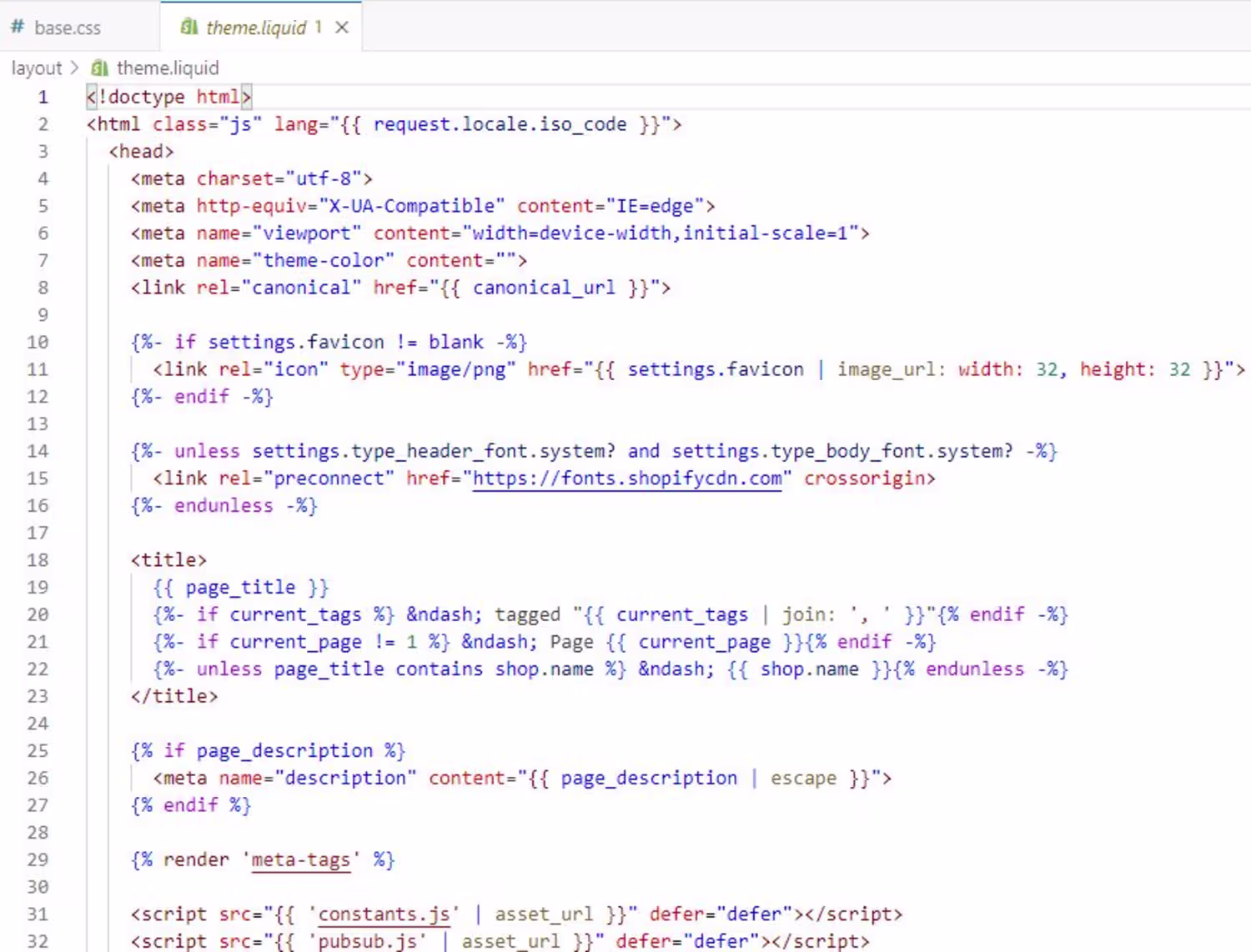Click request.locale.iso_code on line 2
Viewport: 1251px width, 952px height.
coord(500,124)
